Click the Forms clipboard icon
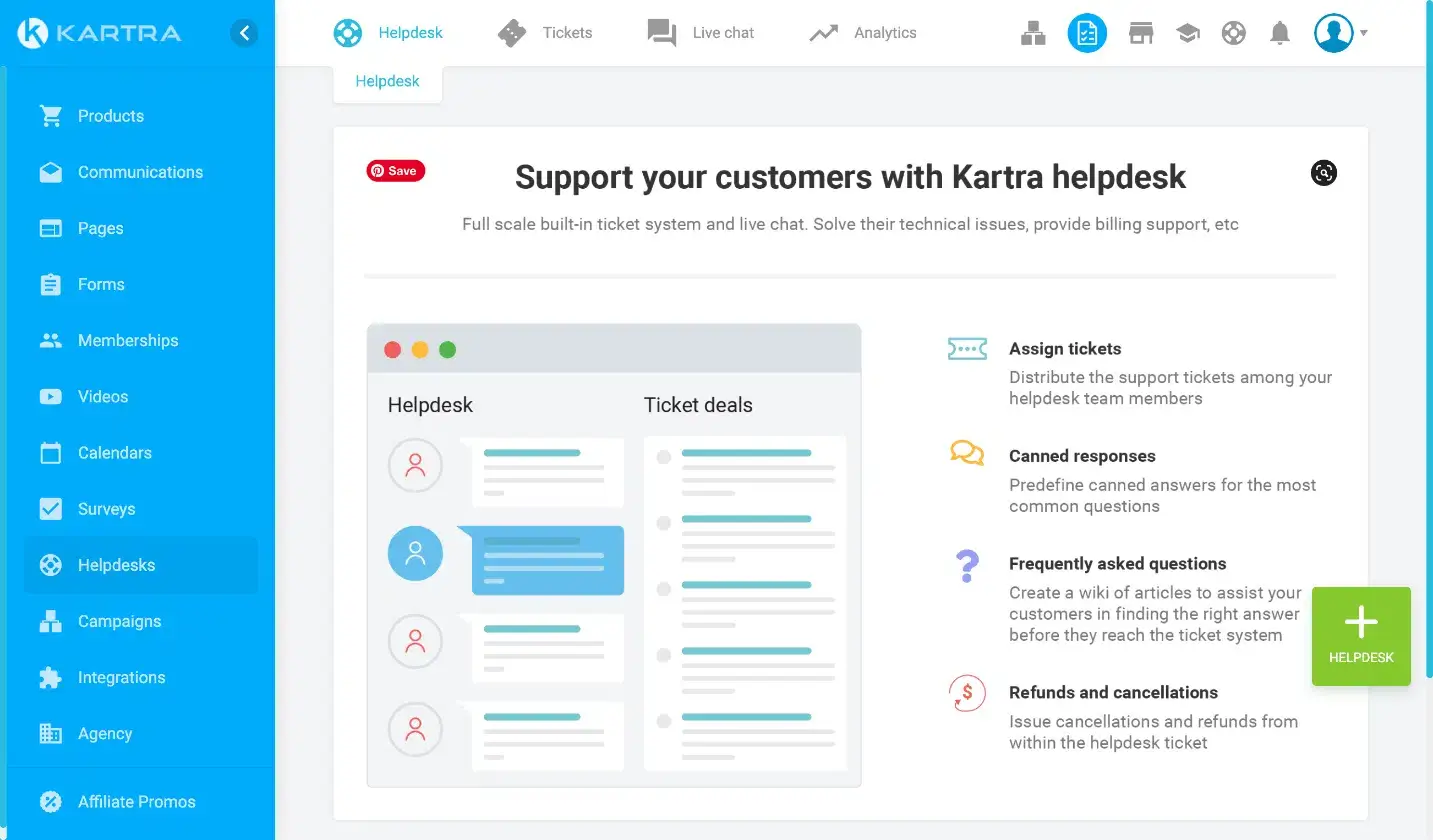 [50, 284]
